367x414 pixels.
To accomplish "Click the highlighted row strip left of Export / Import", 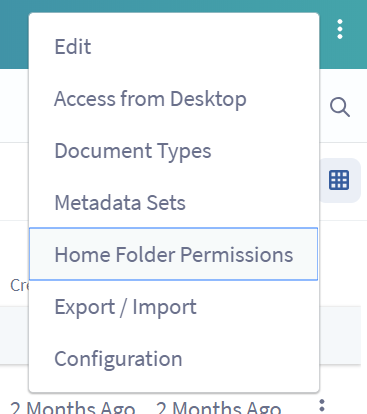I will coord(14,335).
